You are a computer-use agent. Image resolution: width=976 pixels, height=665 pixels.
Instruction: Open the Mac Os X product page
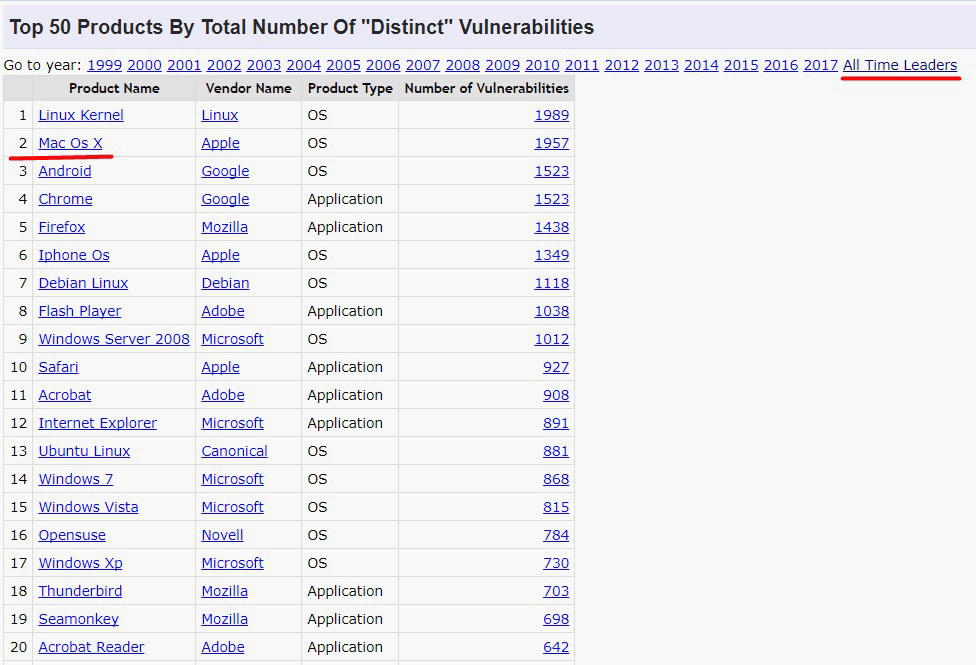pyautogui.click(x=70, y=143)
